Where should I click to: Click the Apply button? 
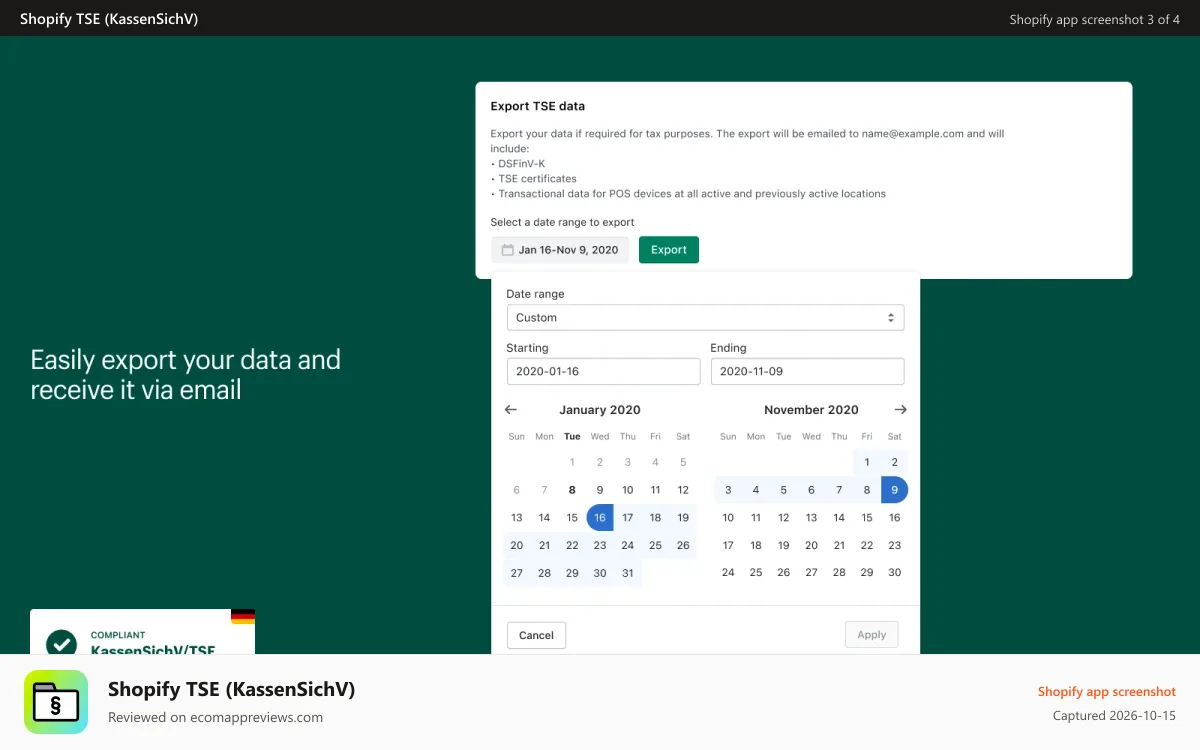(x=871, y=635)
